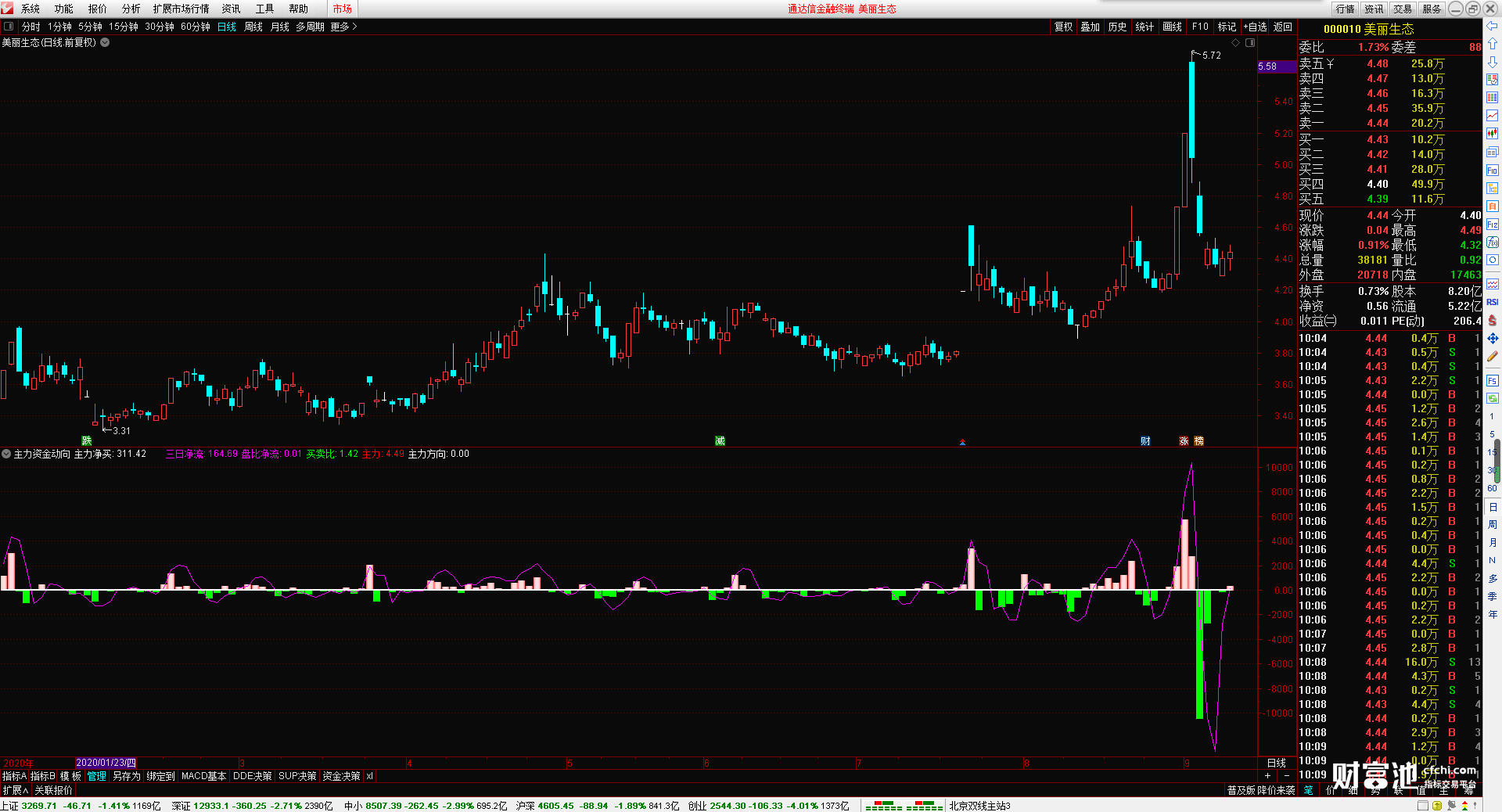Select the 季 quarterly period in sidebar
1502x812 pixels.
tap(1492, 597)
